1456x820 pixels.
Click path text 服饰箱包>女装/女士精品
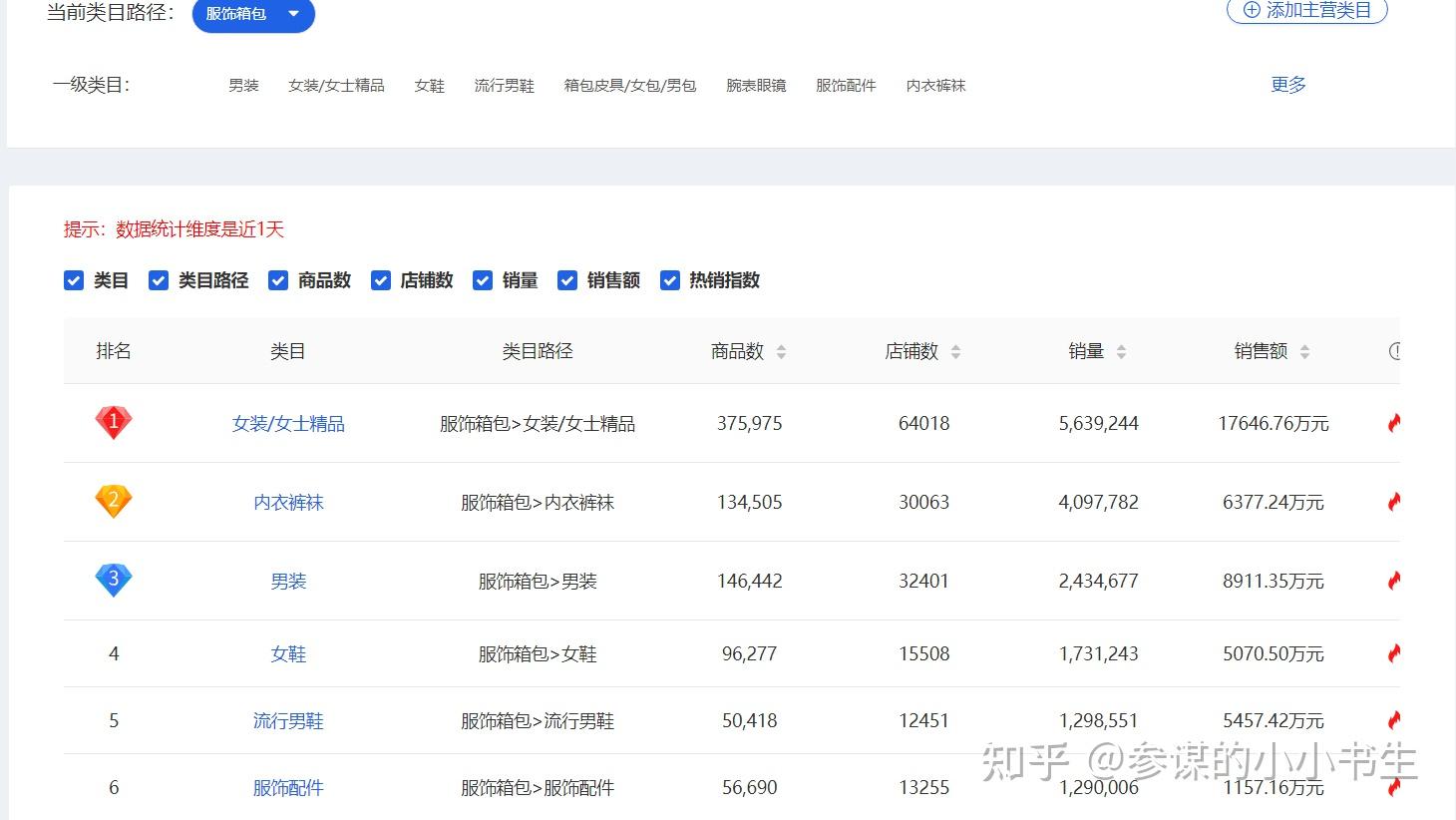(538, 424)
